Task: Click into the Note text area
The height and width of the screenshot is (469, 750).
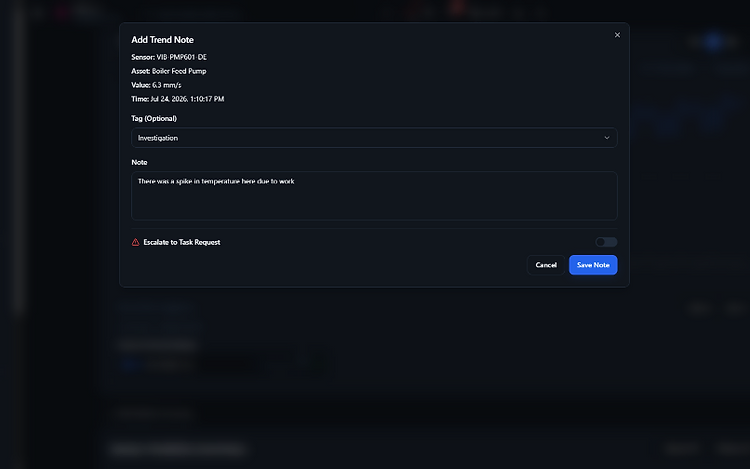Action: (x=374, y=196)
